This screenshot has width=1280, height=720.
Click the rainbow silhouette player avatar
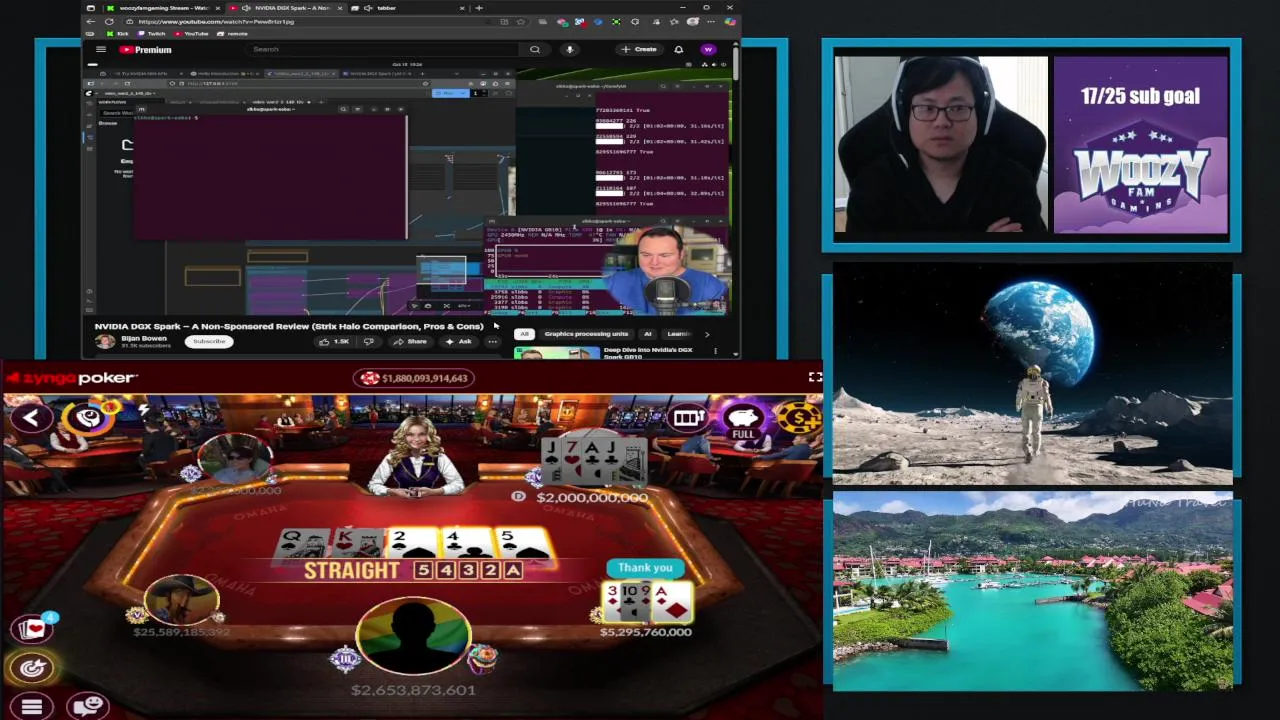[x=413, y=635]
